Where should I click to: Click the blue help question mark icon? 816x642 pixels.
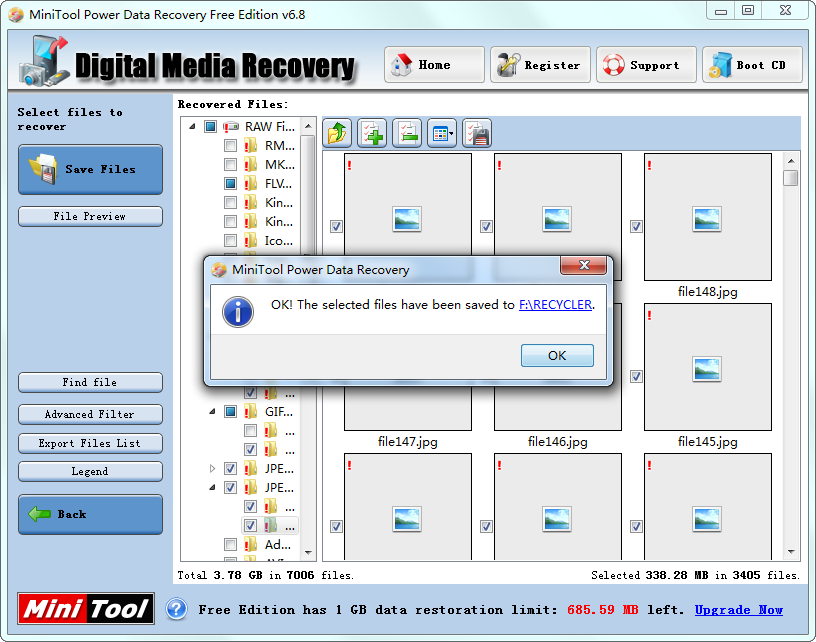176,609
